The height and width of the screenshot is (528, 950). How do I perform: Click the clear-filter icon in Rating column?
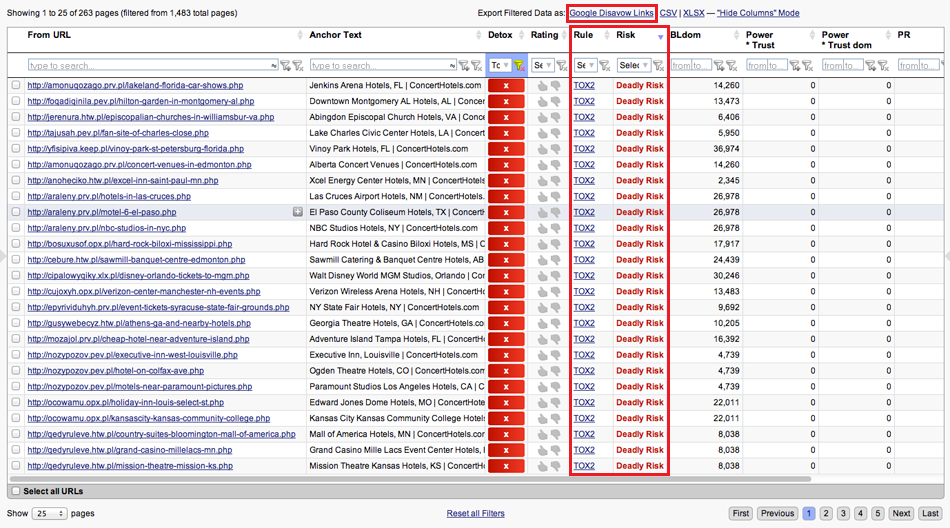click(x=562, y=65)
